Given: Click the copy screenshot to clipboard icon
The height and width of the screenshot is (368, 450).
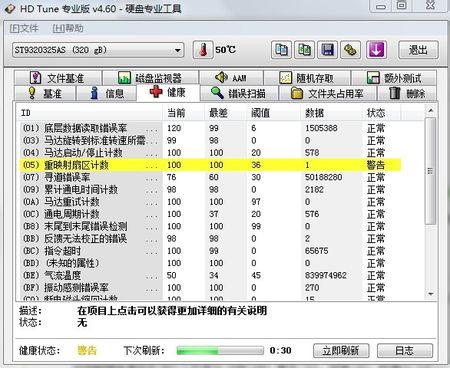Looking at the screenshot, I should [304, 50].
